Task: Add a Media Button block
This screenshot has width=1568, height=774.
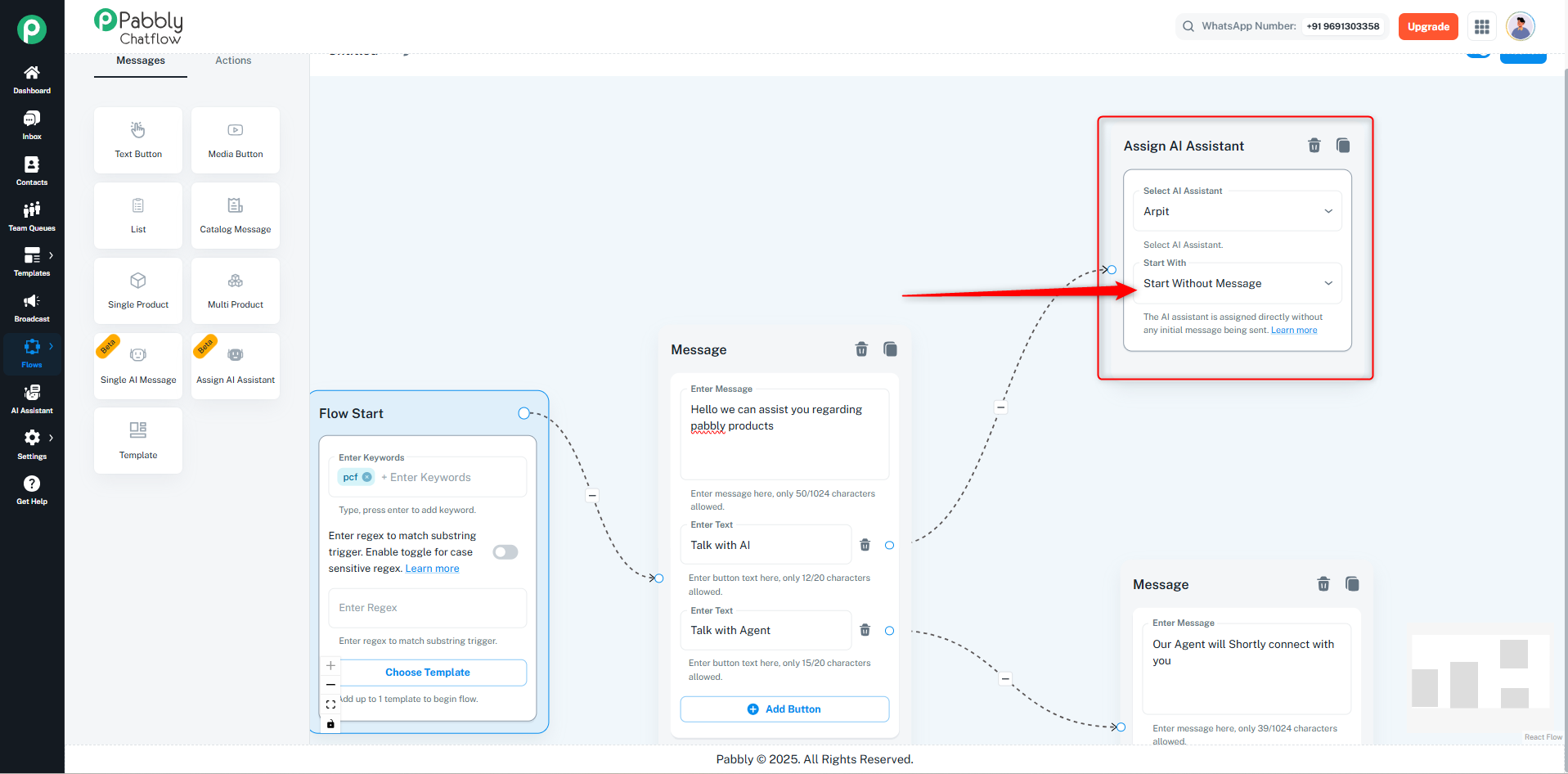Action: tap(236, 141)
